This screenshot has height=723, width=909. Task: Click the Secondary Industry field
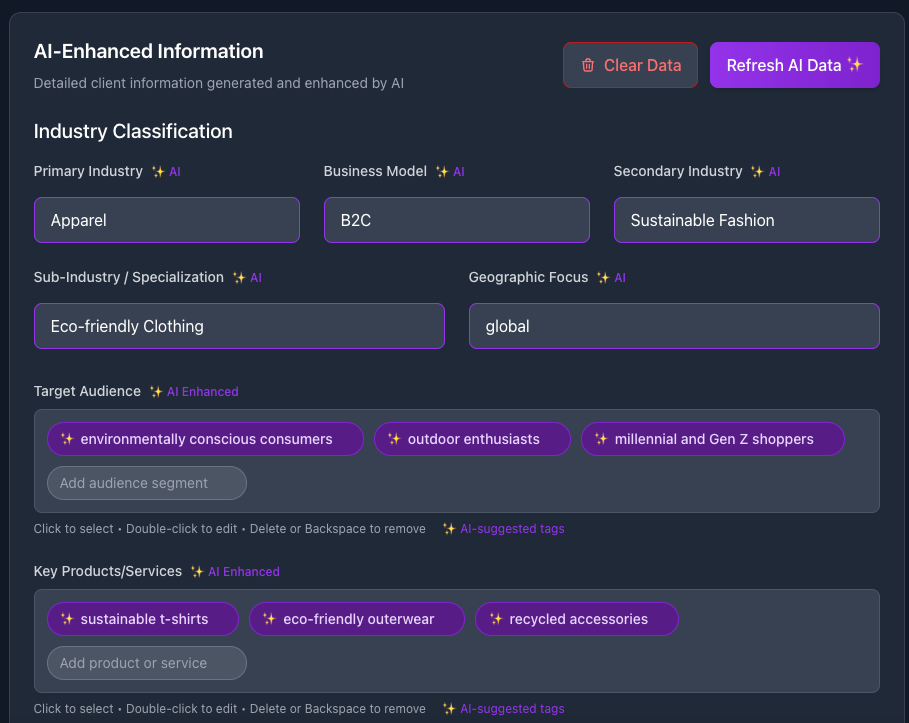[746, 220]
